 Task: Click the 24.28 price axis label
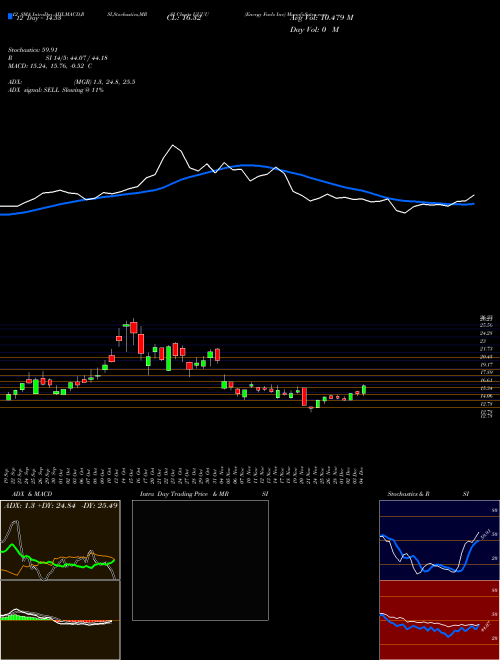pos(487,333)
